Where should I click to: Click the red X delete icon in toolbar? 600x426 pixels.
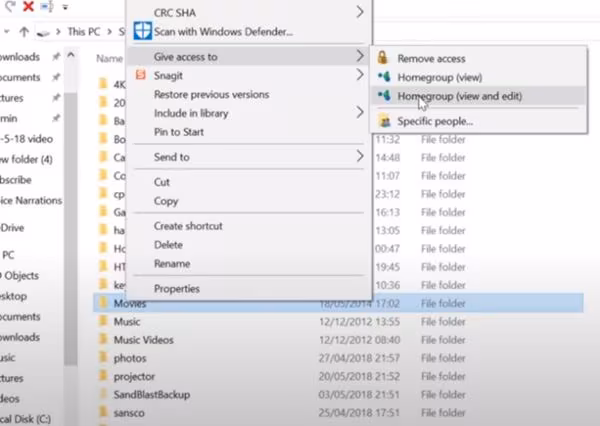click(x=28, y=7)
